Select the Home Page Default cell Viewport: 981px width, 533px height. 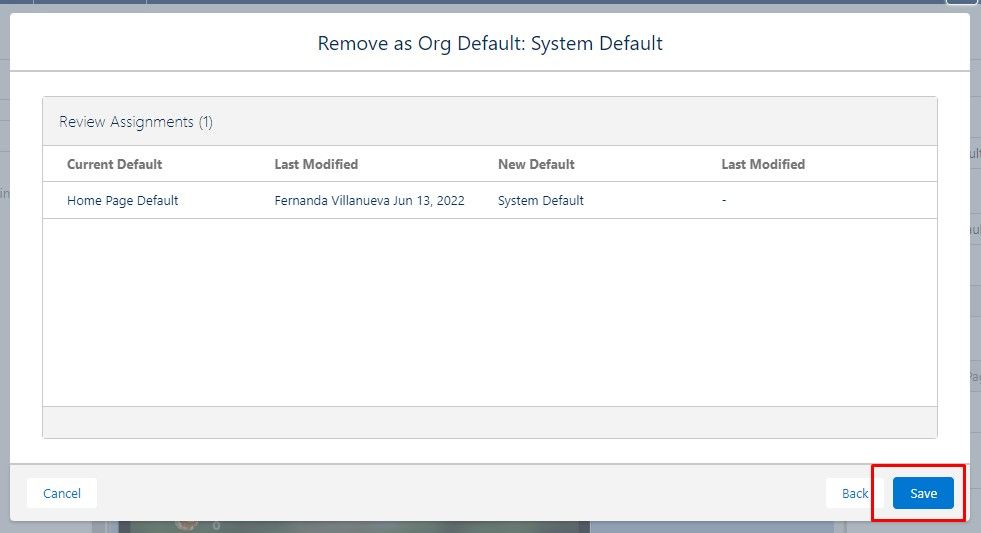pyautogui.click(x=123, y=200)
